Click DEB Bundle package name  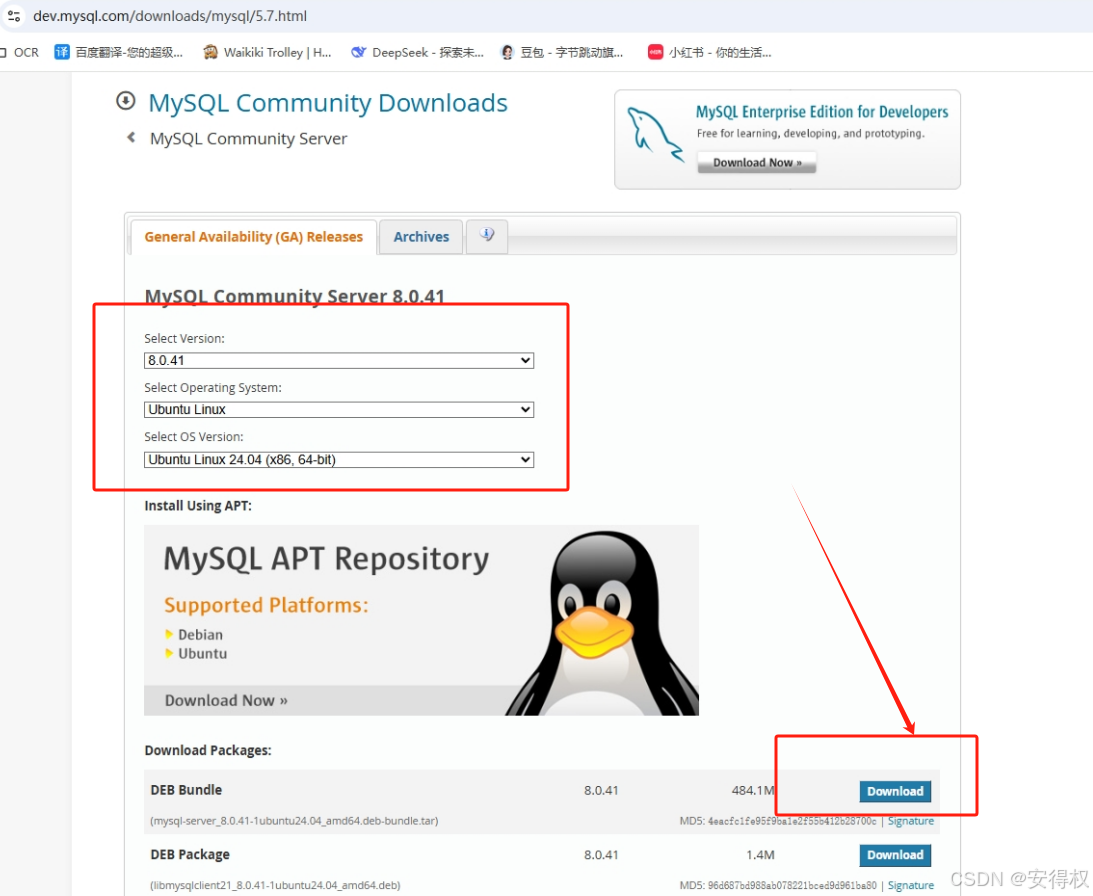(186, 790)
